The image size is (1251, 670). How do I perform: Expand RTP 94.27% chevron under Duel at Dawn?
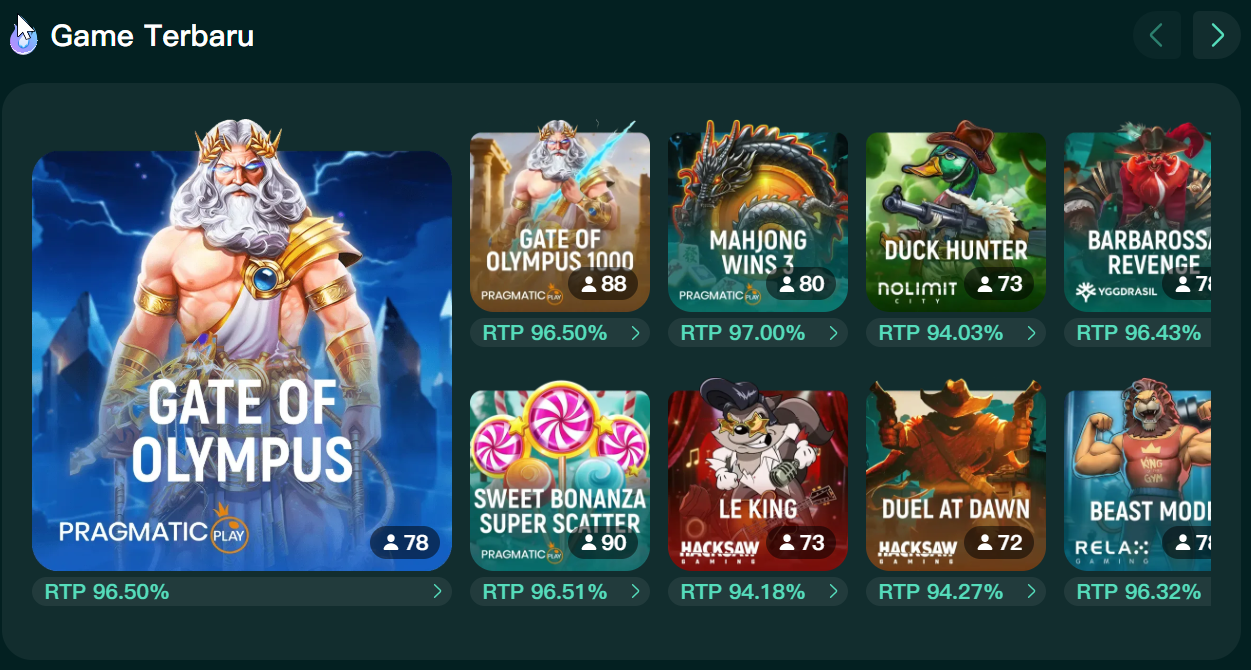coord(1031,592)
